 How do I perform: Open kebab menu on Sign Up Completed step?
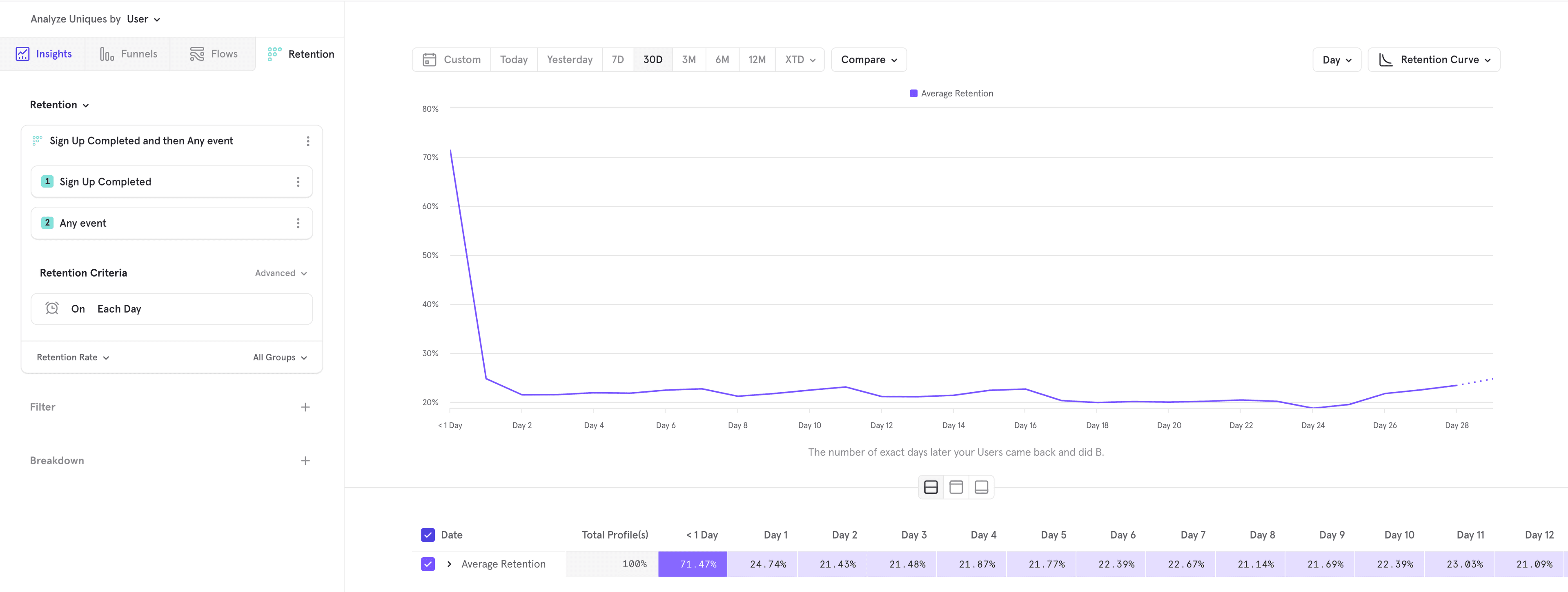[298, 181]
